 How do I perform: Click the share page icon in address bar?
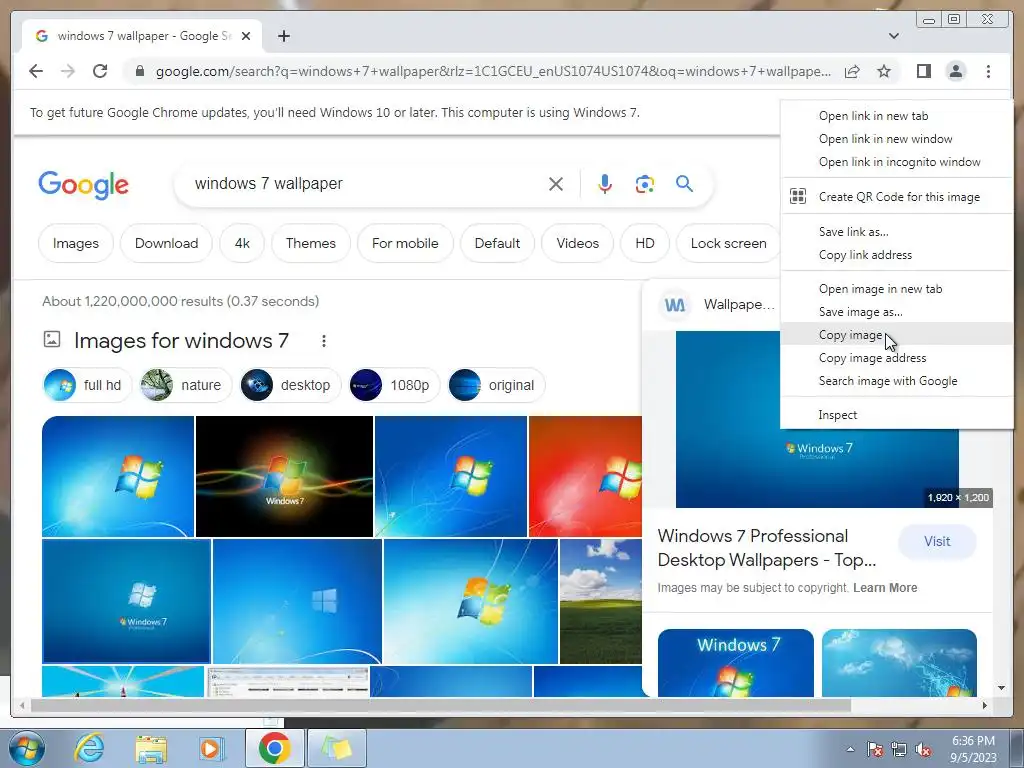(x=852, y=71)
